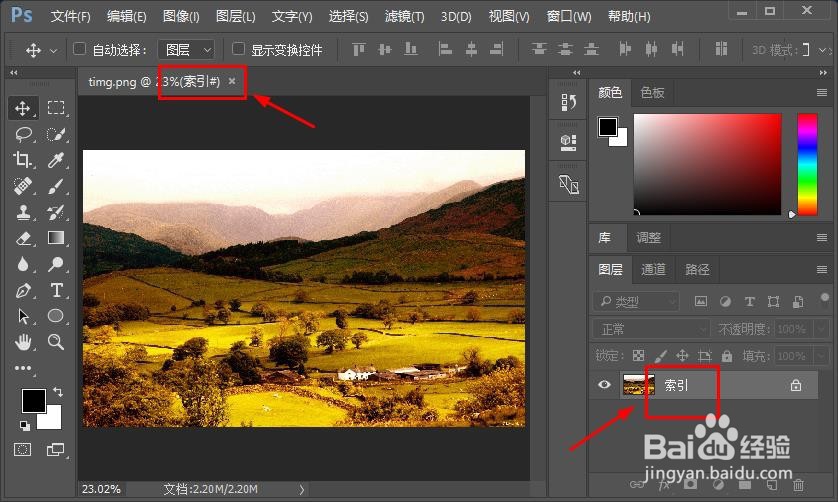
Task: Align top edges in options bar
Action: (x=359, y=50)
